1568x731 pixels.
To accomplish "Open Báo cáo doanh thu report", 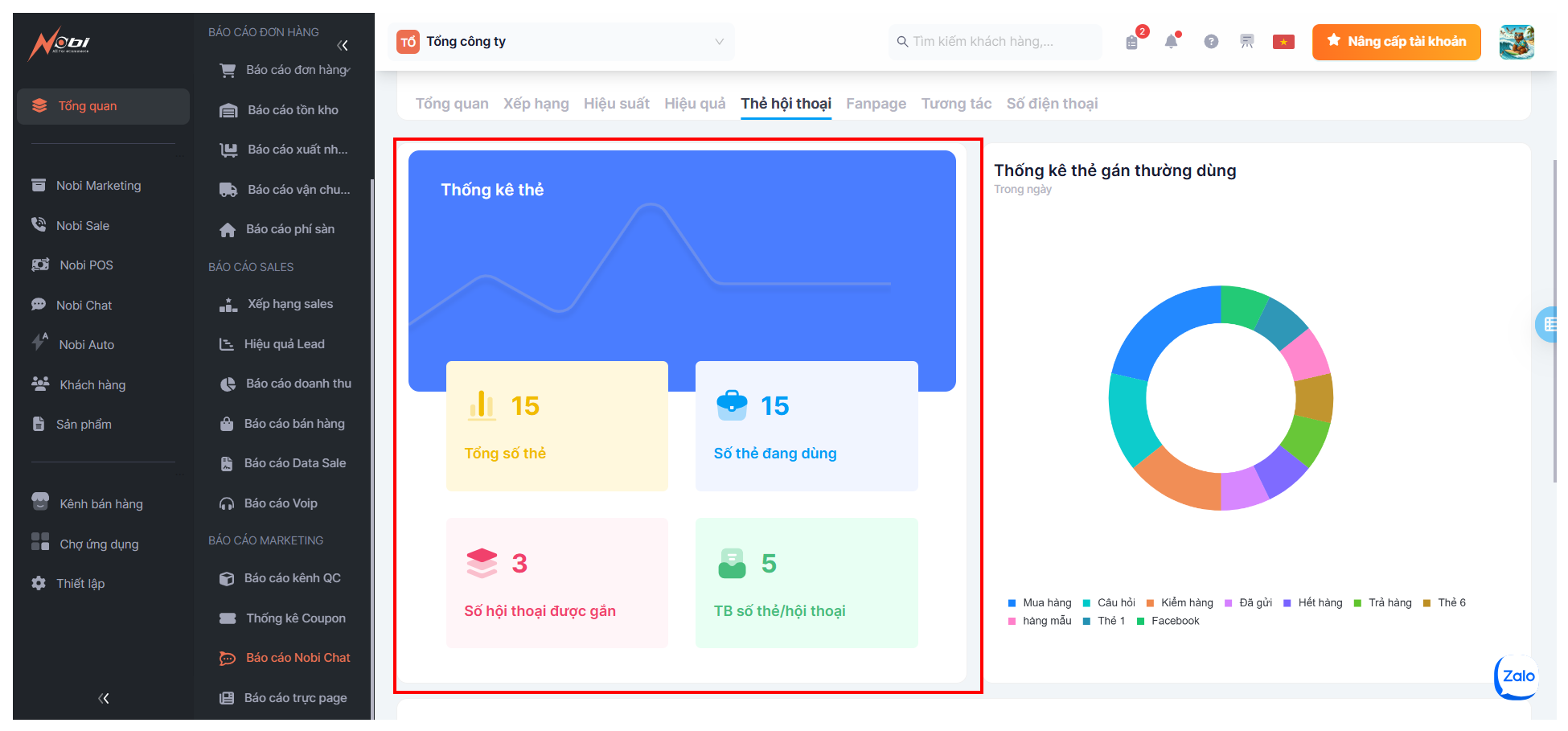I will point(298,384).
